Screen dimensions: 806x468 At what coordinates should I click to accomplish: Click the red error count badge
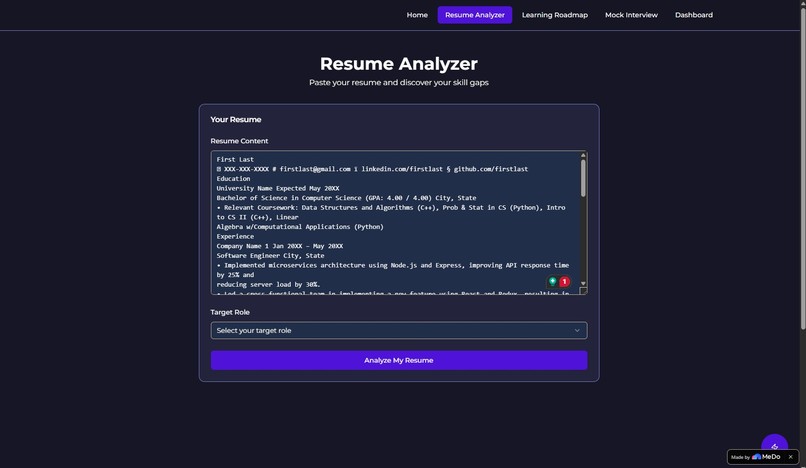[x=564, y=281]
